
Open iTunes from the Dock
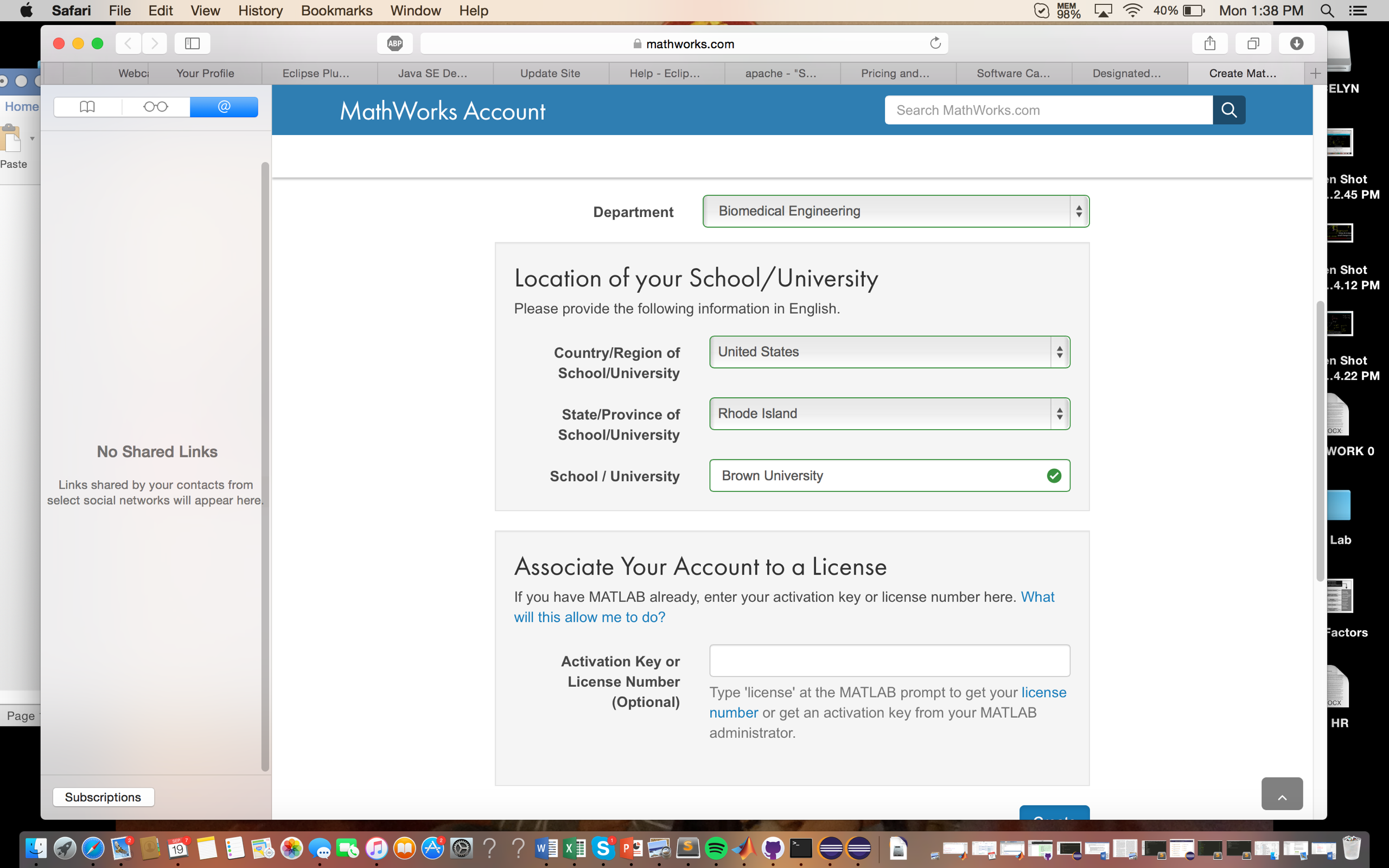tap(376, 848)
